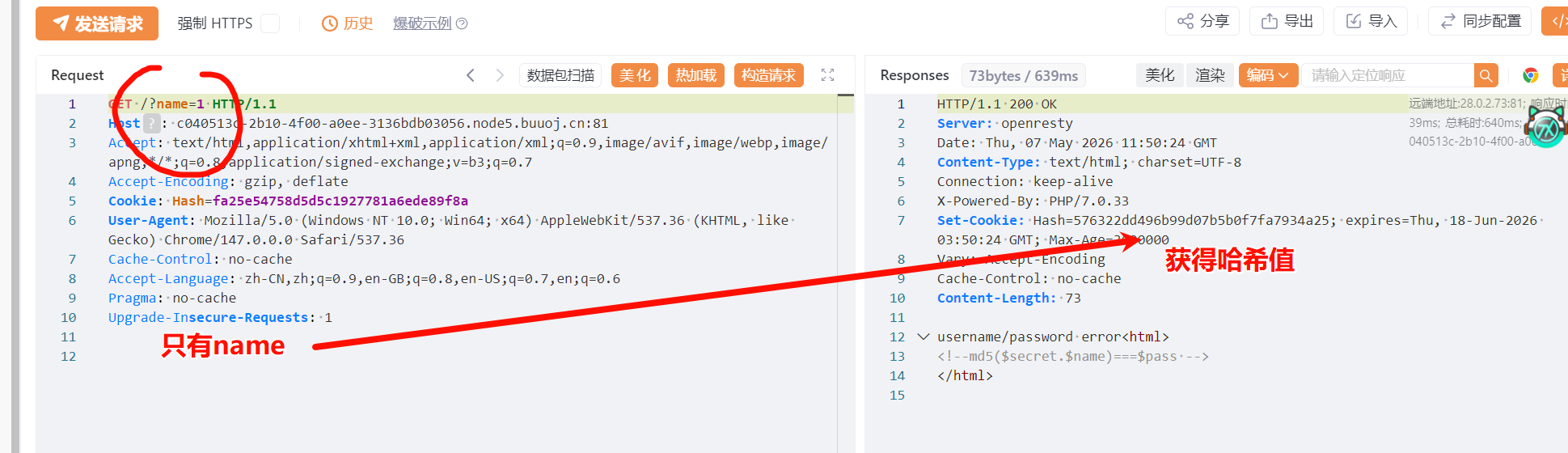The width and height of the screenshot is (1568, 453).
Task: Click the import button
Action: point(1371,21)
